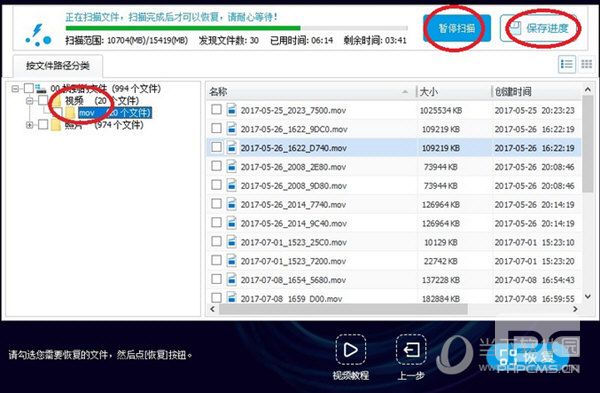Click the 暂停扫描 pause scan button
The width and height of the screenshot is (600, 393).
(457, 28)
